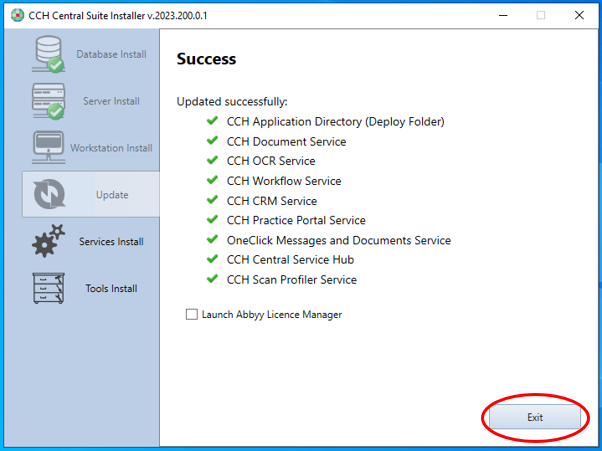This screenshot has height=451, width=602.
Task: Click the 'Success' heading
Action: pos(206,59)
